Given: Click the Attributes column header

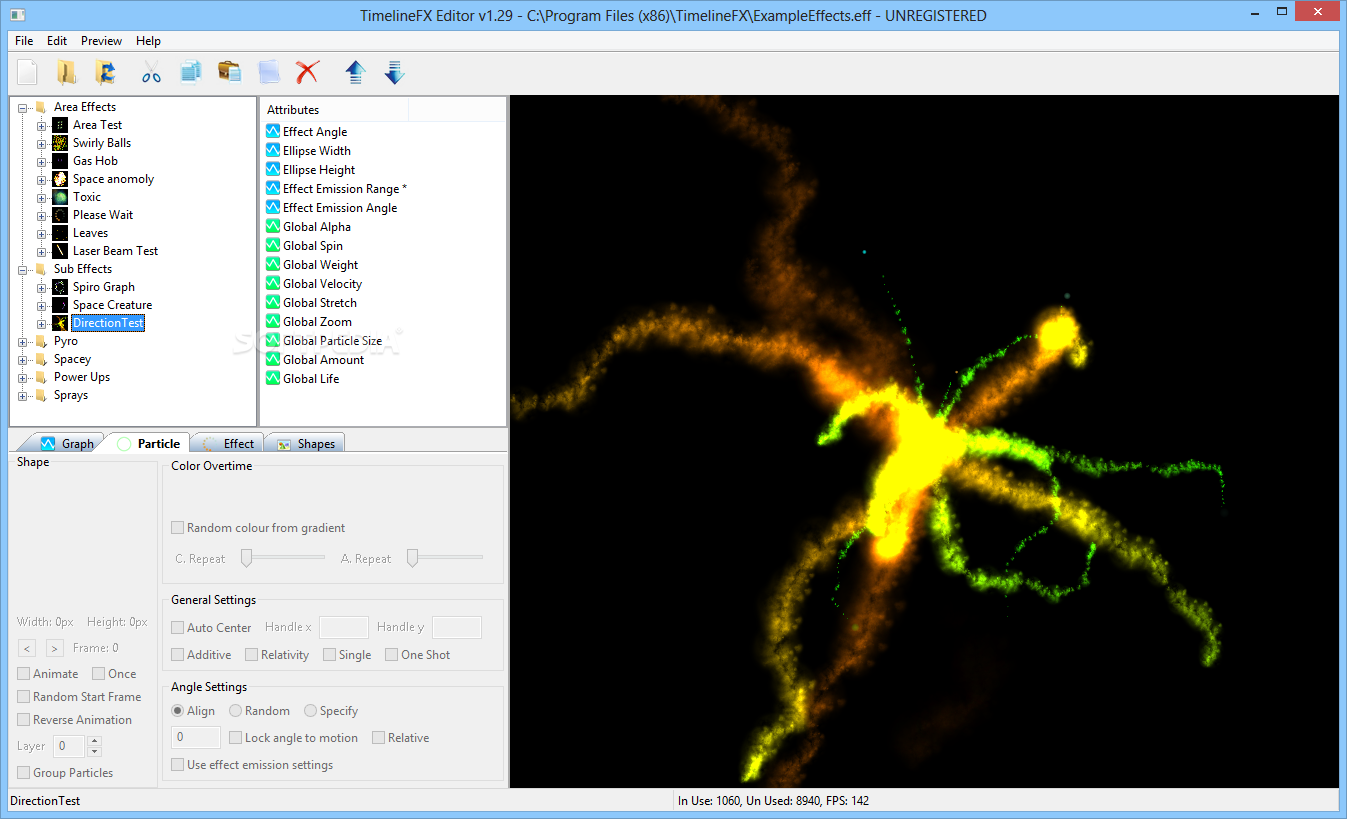Looking at the screenshot, I should (334, 110).
